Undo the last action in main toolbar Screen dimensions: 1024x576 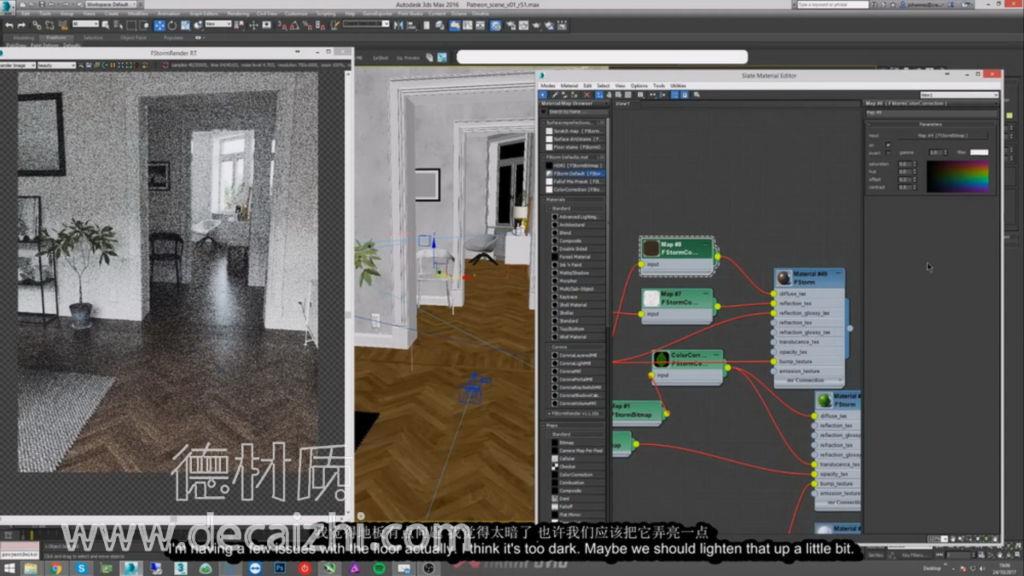tap(9, 25)
